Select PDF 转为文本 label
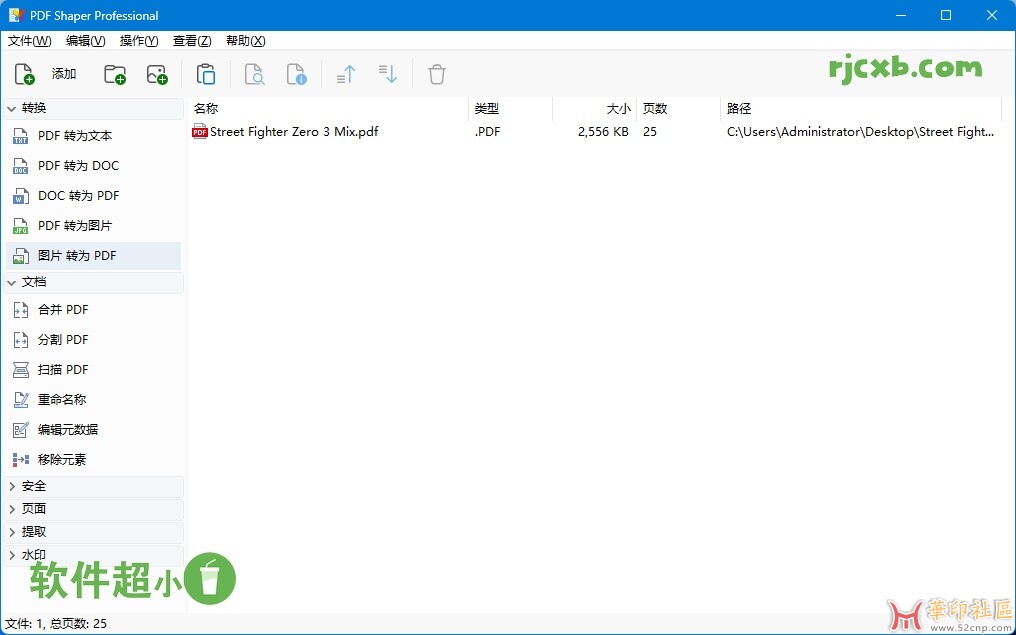Viewport: 1016px width, 635px height. pyautogui.click(x=75, y=136)
